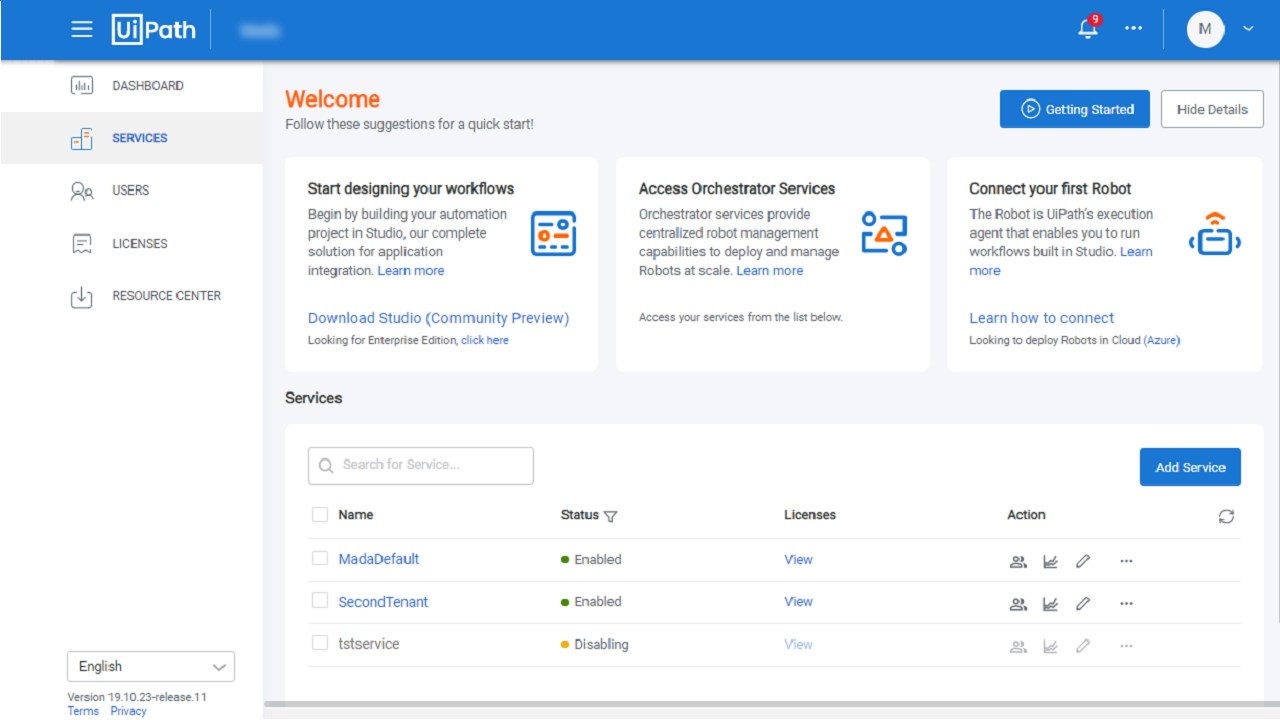Manage users for SecondTenant service

click(1018, 604)
